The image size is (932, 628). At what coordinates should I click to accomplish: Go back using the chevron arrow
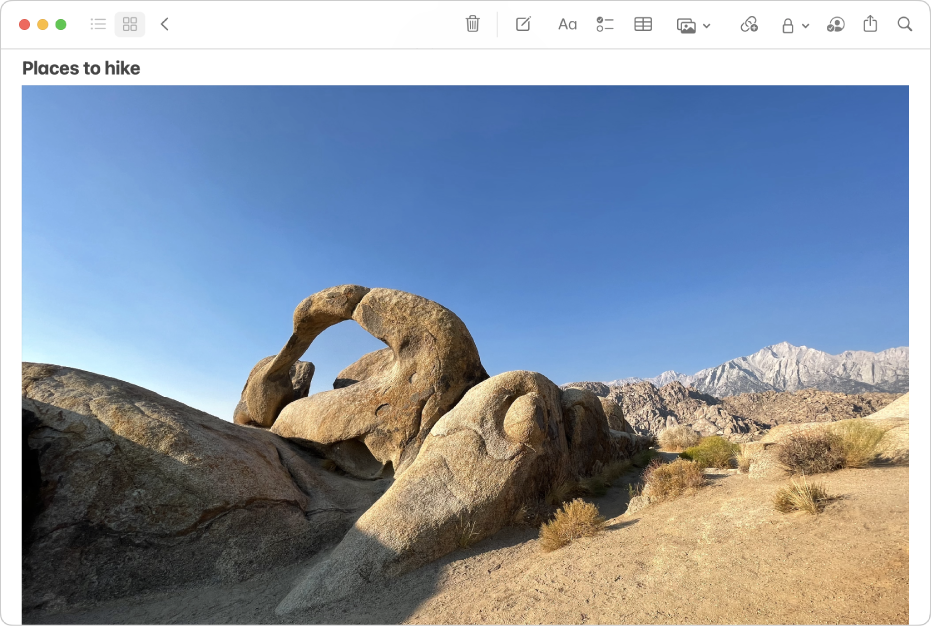(165, 24)
